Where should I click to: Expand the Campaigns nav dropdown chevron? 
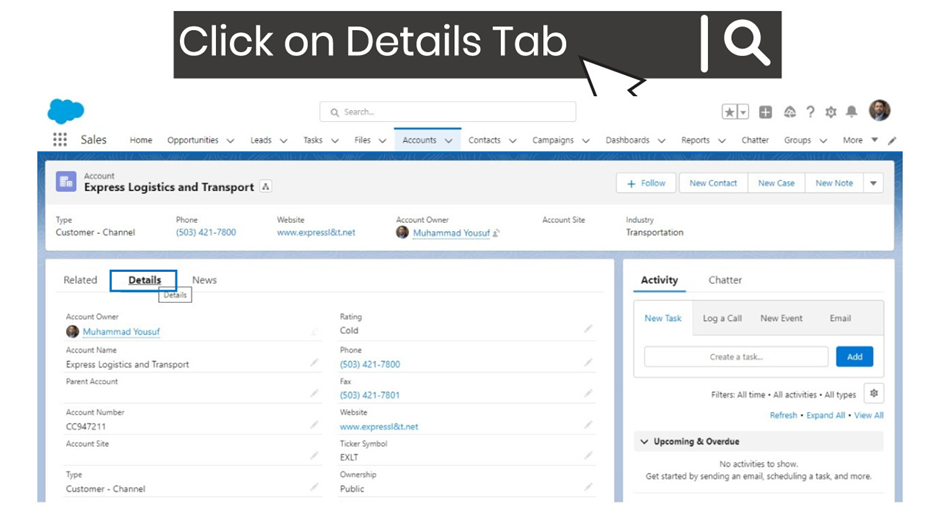point(586,140)
